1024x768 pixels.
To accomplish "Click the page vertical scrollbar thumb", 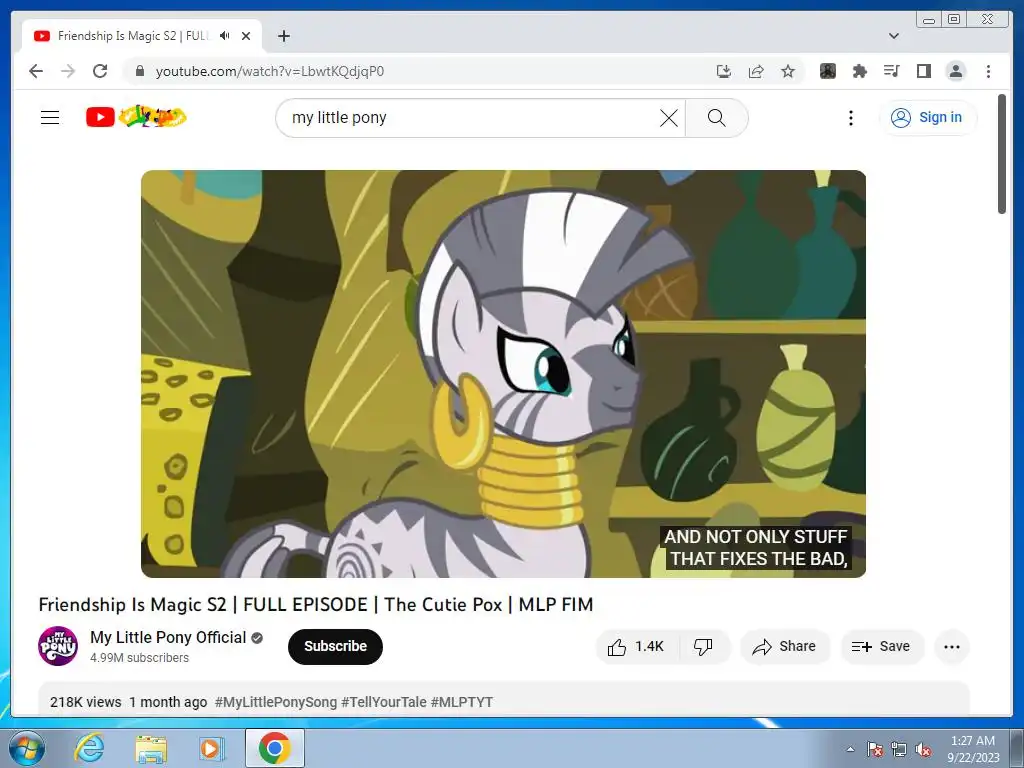I will 1002,154.
